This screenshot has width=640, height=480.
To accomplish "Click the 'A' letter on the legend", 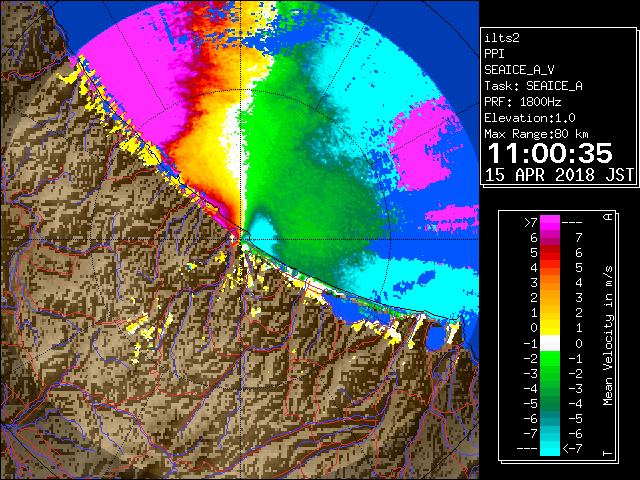I will point(608,217).
